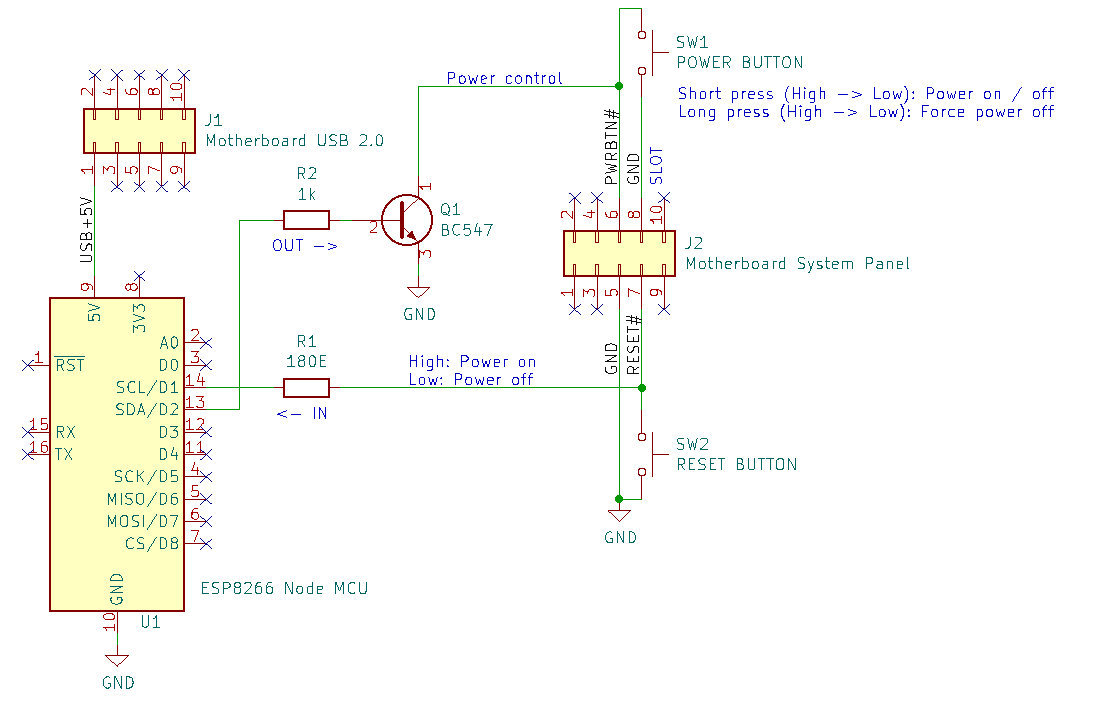This screenshot has width=1094, height=710.
Task: Select the 'PWRBTN#' label
Action: coord(611,146)
